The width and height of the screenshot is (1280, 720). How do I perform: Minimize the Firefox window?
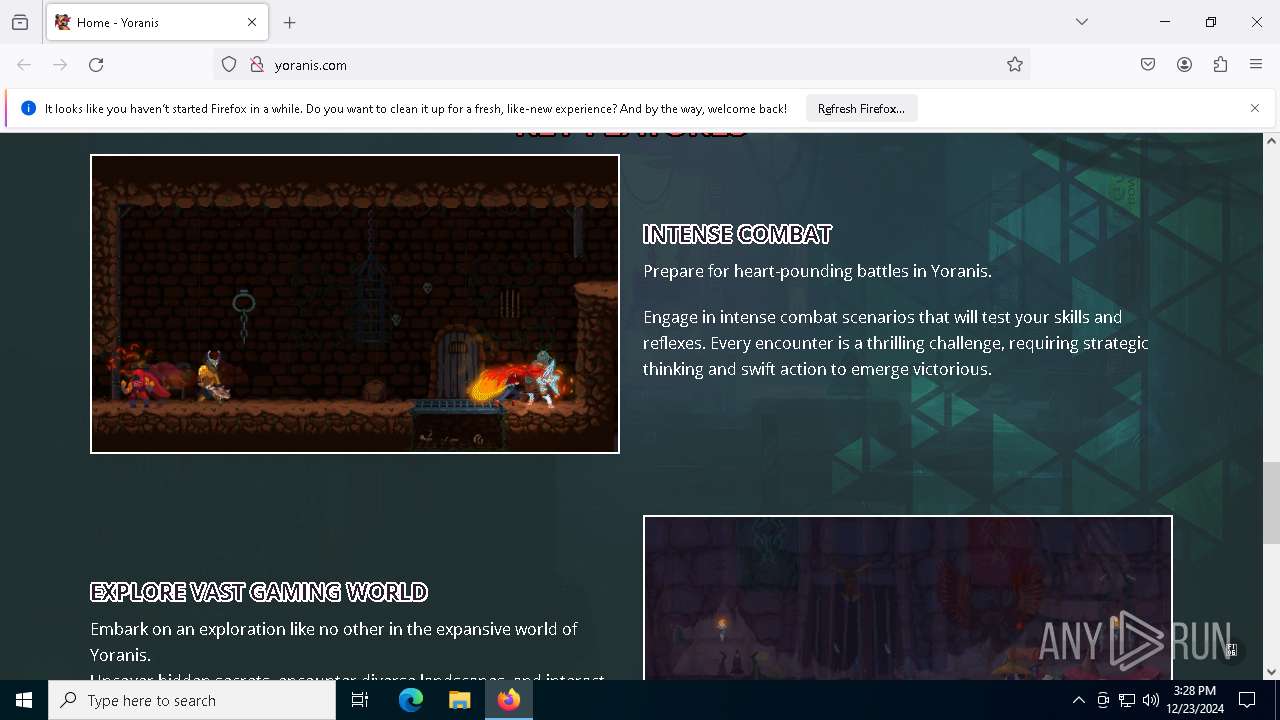[x=1165, y=22]
